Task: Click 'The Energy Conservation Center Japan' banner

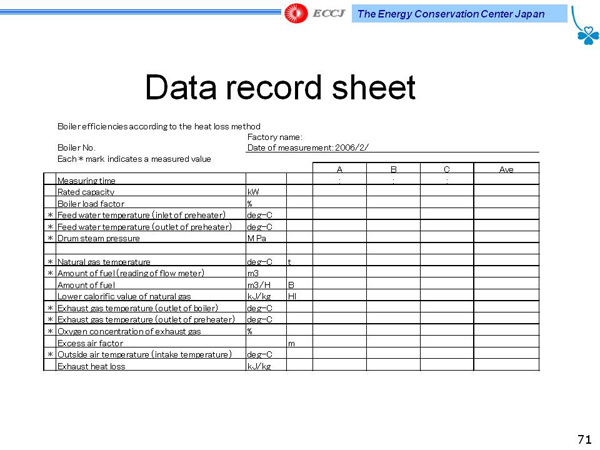Action: coord(459,14)
